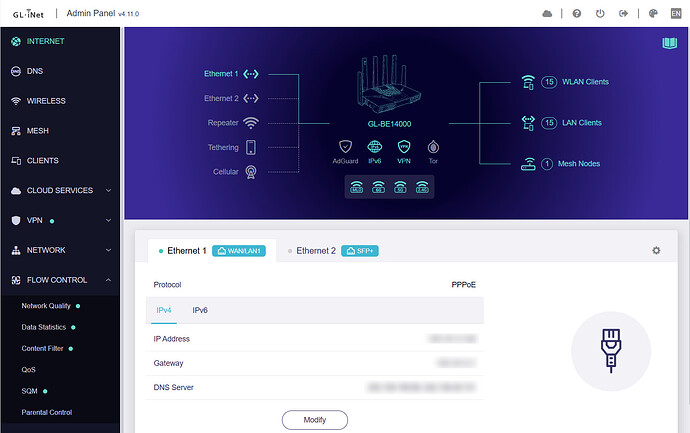Viewport: 690px width, 433px height.
Task: Click the LAN Clients device icon
Action: [528, 123]
